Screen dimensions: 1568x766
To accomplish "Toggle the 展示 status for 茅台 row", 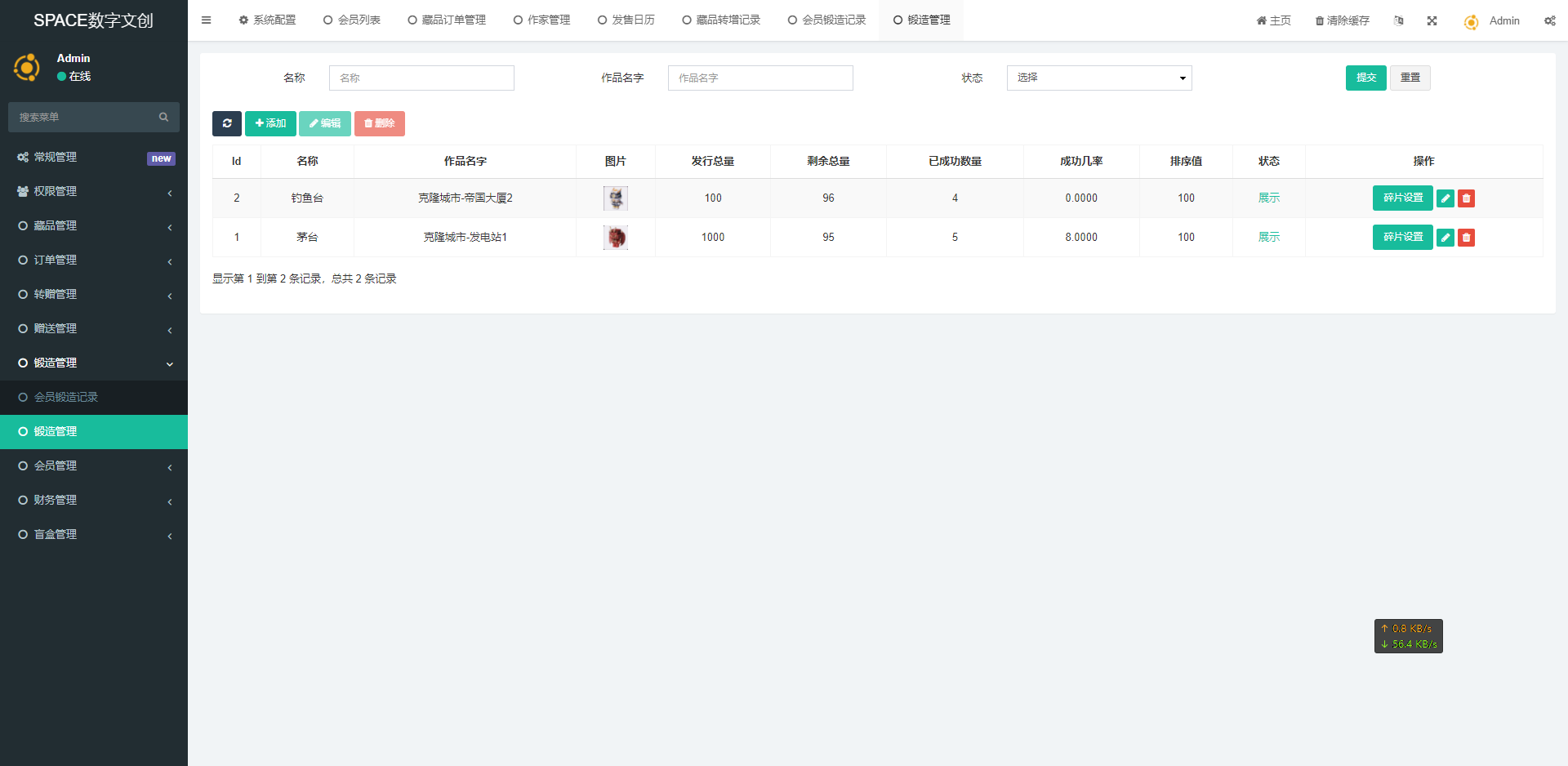I will click(x=1268, y=237).
